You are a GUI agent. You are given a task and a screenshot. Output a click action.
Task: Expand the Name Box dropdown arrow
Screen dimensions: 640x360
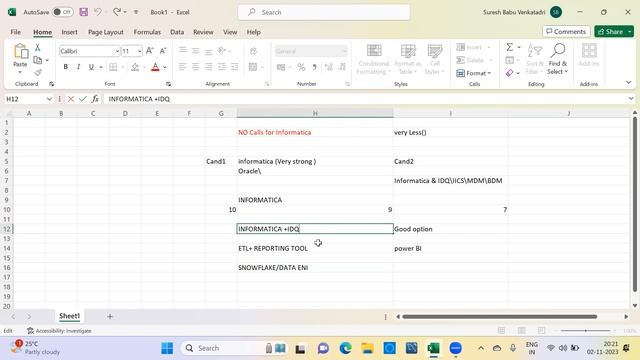(x=49, y=99)
